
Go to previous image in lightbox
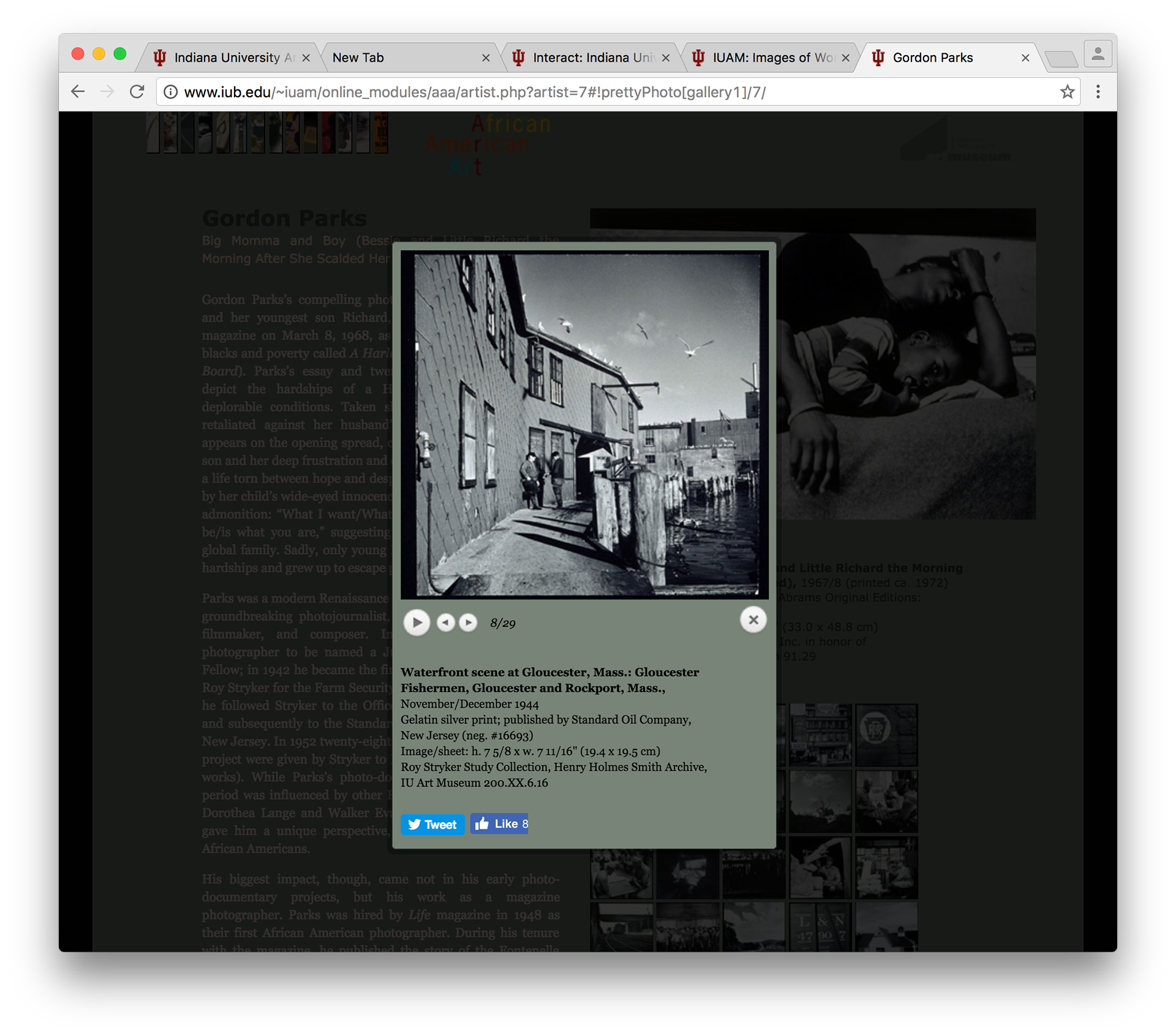445,622
